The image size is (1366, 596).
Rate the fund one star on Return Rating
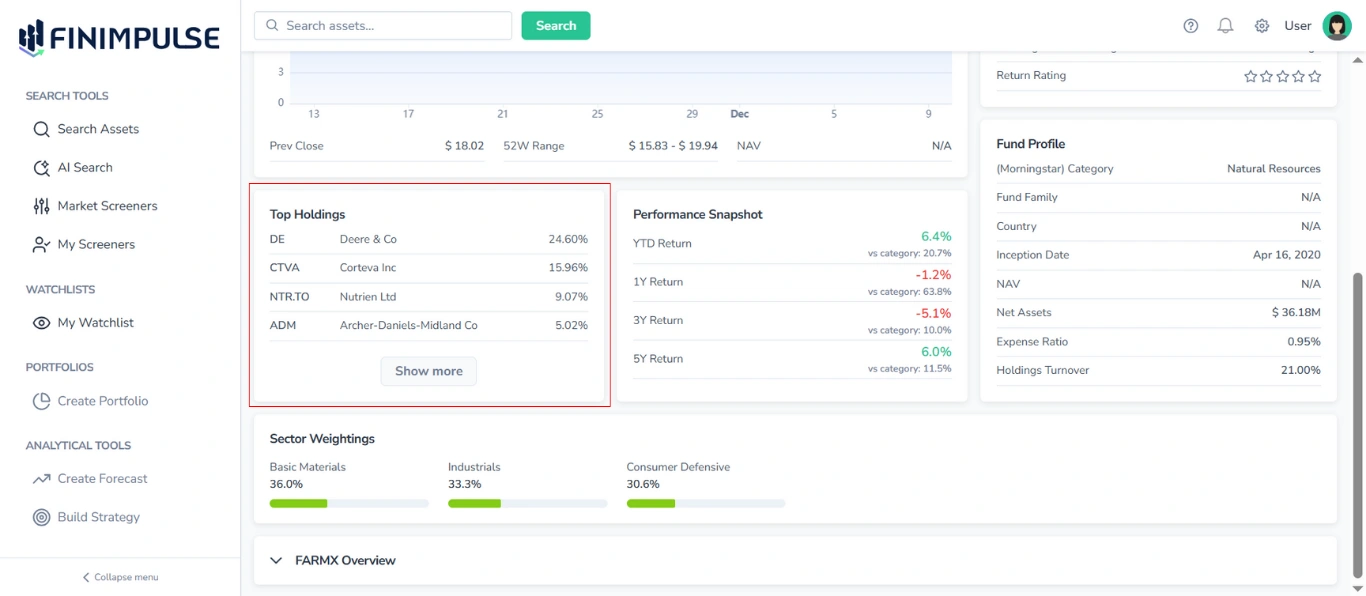pyautogui.click(x=1251, y=75)
